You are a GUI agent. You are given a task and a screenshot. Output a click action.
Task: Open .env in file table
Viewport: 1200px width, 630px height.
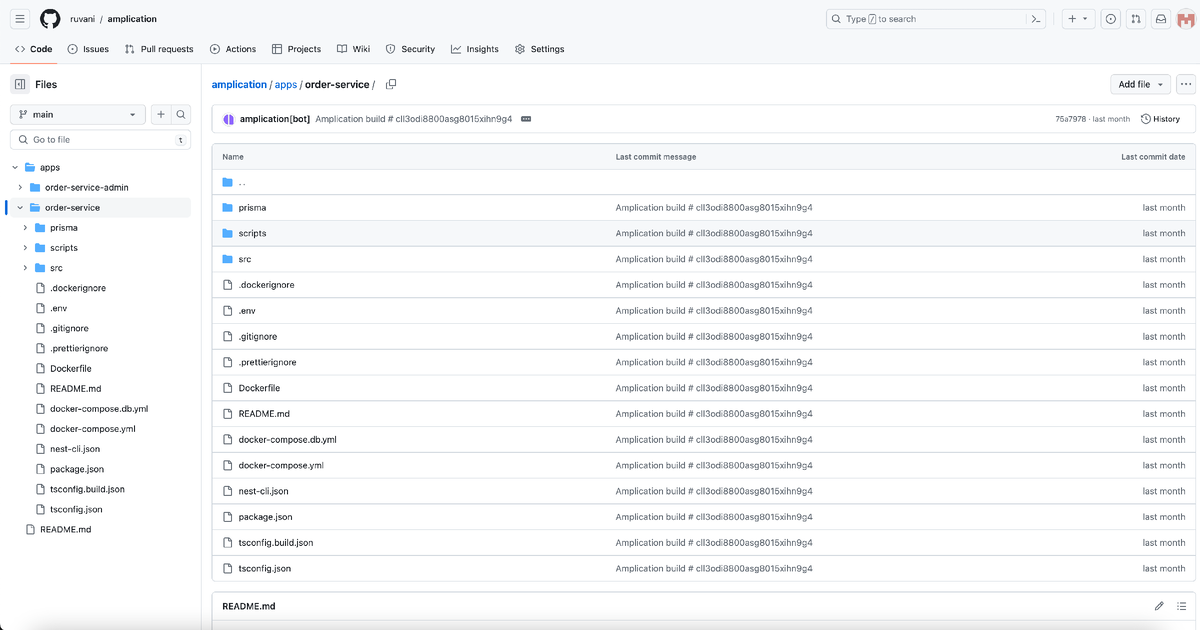[247, 311]
